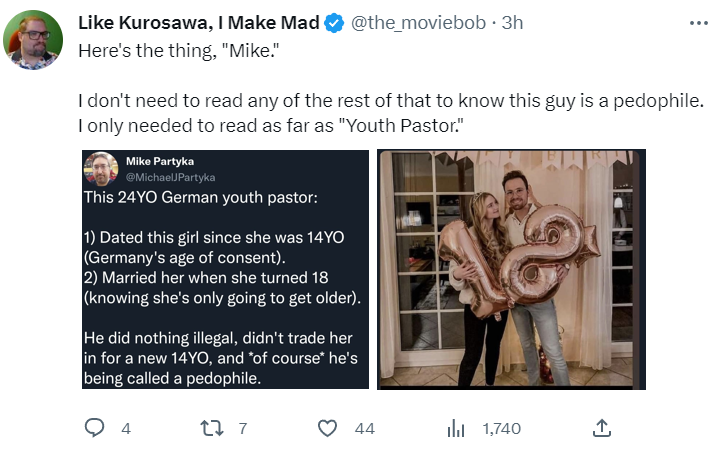The height and width of the screenshot is (452, 720).
Task: Open the view analytics bar chart icon
Action: [x=456, y=428]
